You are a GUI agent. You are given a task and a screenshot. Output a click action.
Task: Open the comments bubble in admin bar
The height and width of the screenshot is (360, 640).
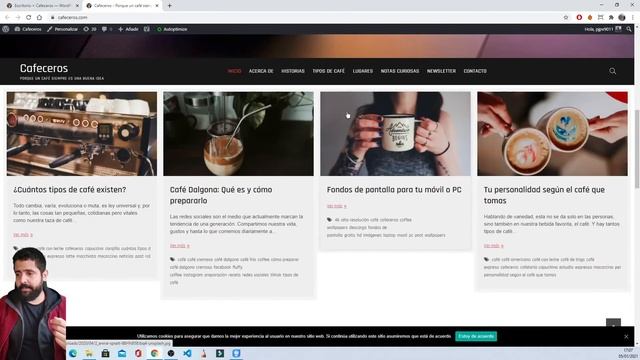(107, 29)
